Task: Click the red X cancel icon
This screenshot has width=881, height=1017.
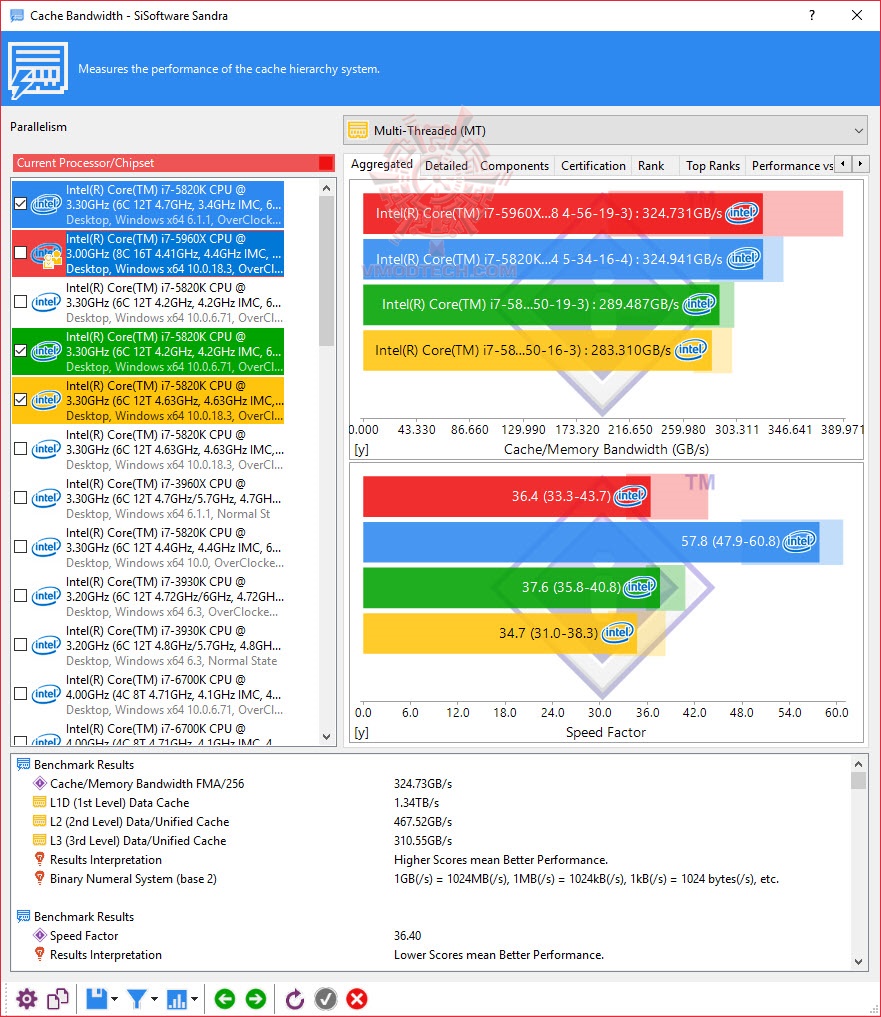Action: click(357, 999)
